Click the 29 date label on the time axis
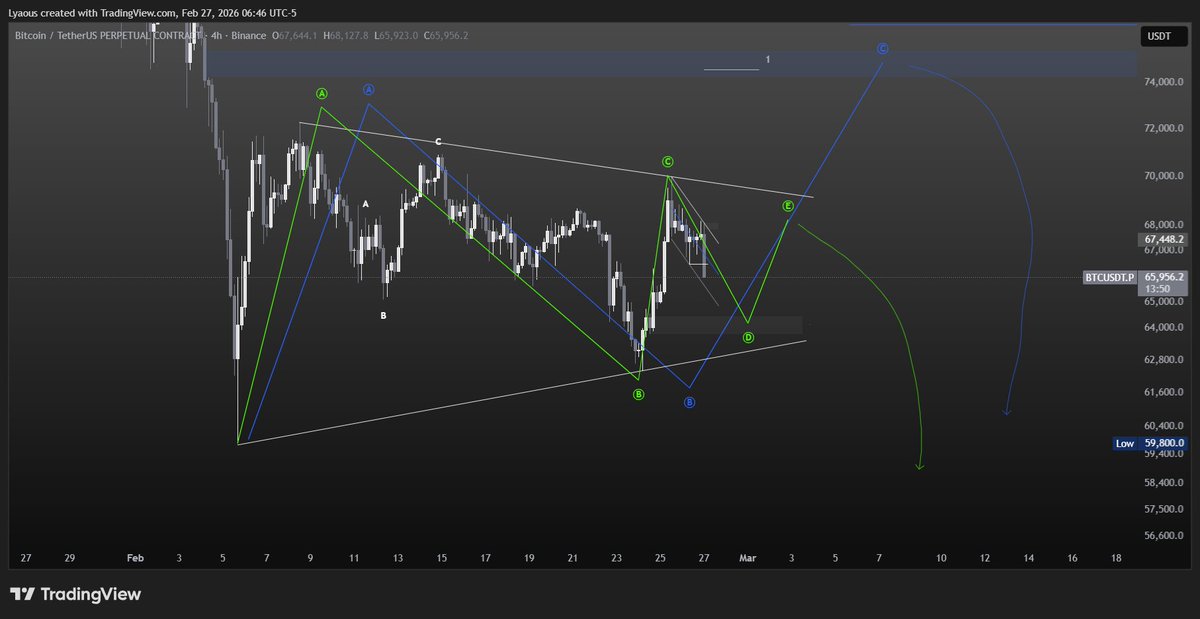The image size is (1200, 619). [x=69, y=559]
